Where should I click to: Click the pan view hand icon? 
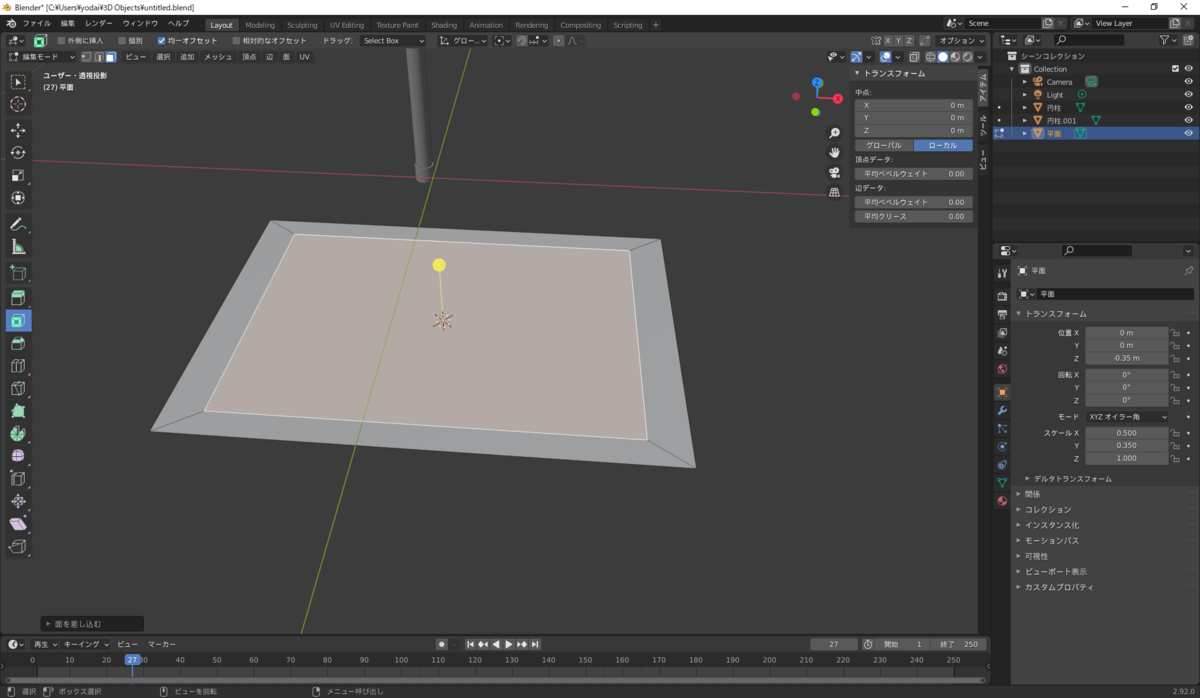click(x=834, y=152)
